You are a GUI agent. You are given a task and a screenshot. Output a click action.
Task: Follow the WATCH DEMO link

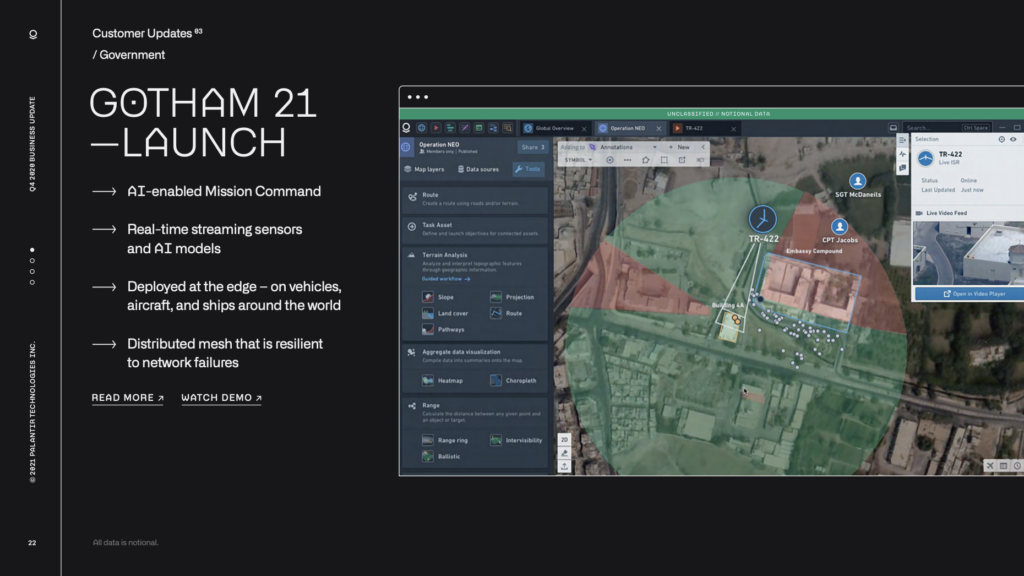(x=221, y=398)
